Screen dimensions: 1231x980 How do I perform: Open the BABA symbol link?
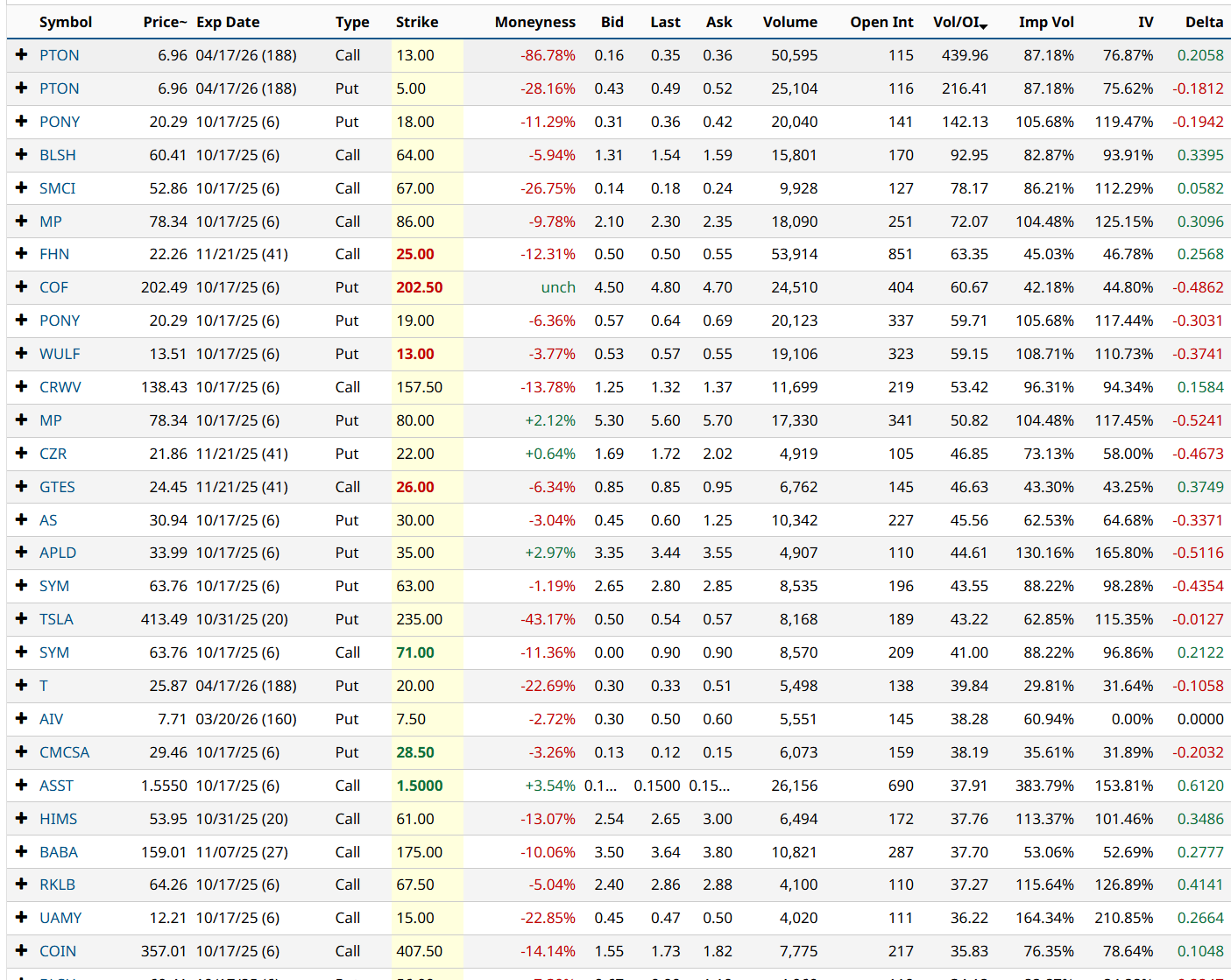coord(59,852)
